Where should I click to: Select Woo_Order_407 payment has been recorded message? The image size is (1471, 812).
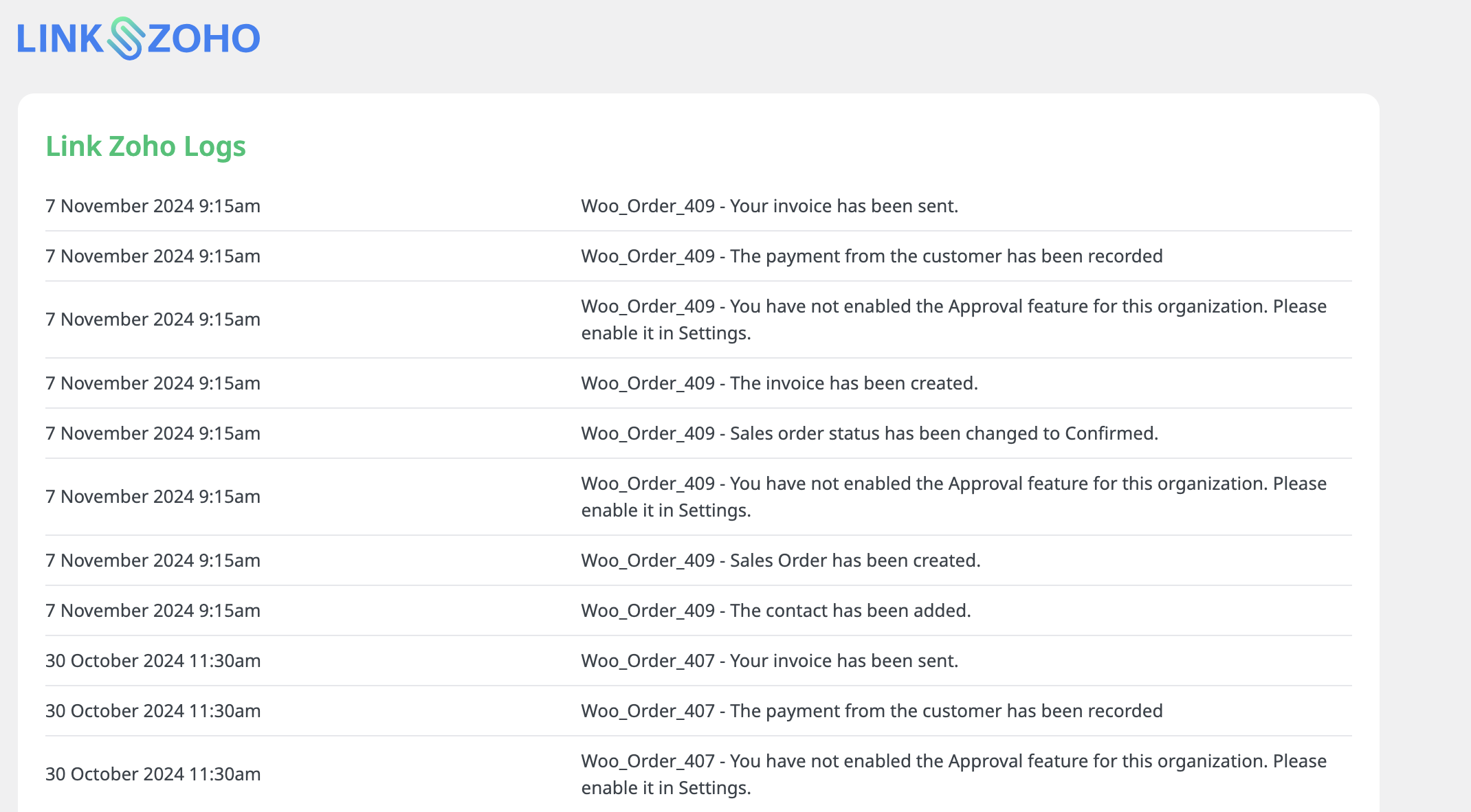pyautogui.click(x=872, y=711)
